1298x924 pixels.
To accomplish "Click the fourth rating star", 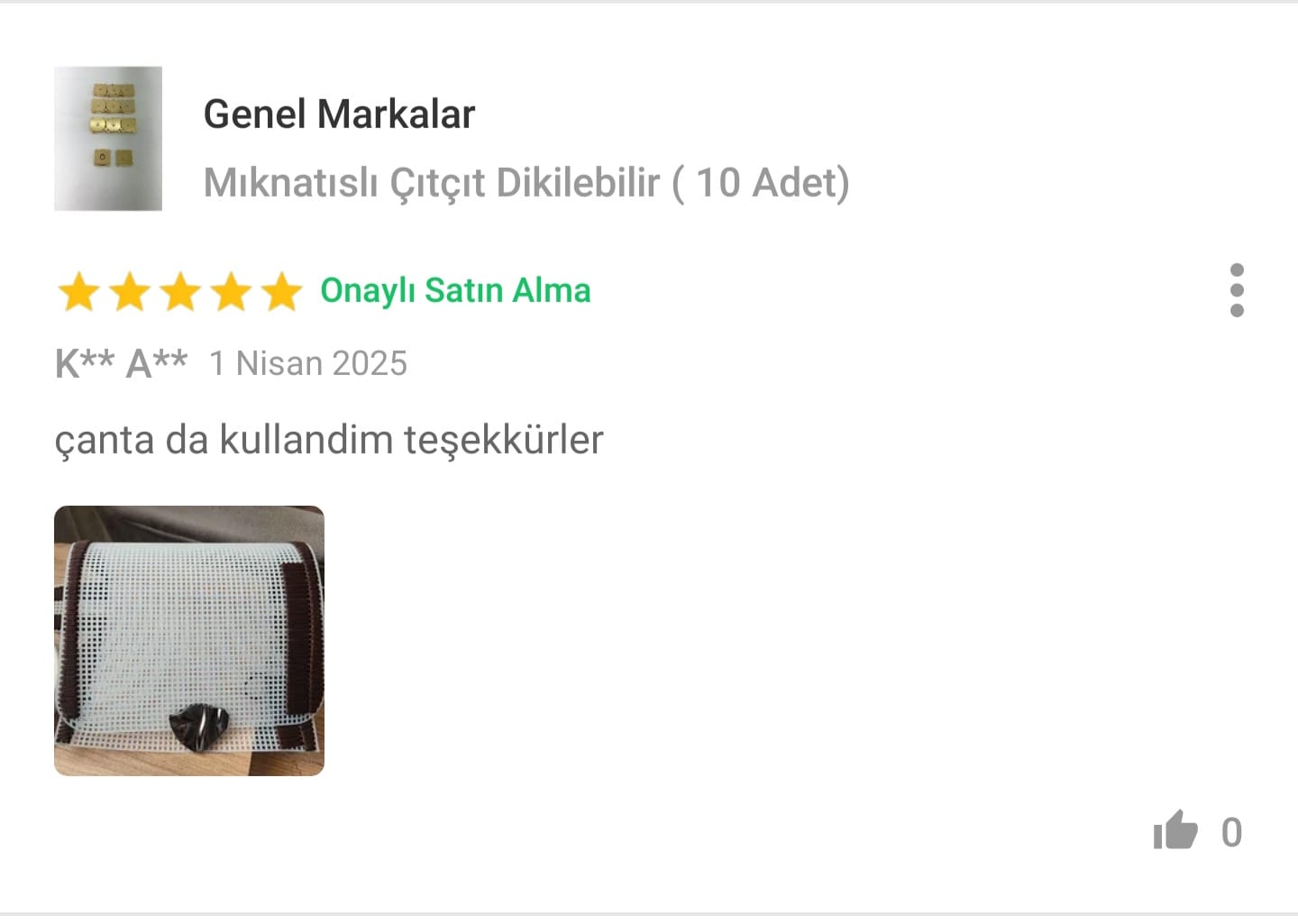I will coord(232,292).
